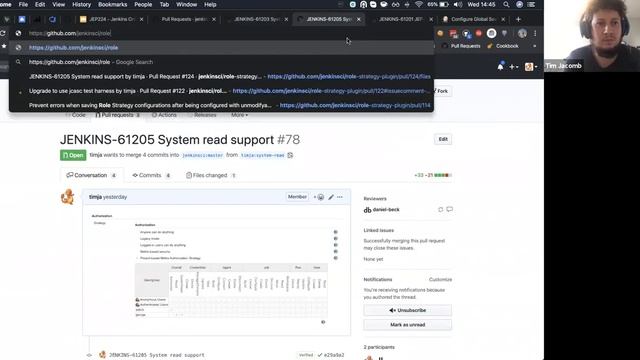
Task: Open the JENKINS-61205 System read support commit
Action: pyautogui.click(x=157, y=355)
